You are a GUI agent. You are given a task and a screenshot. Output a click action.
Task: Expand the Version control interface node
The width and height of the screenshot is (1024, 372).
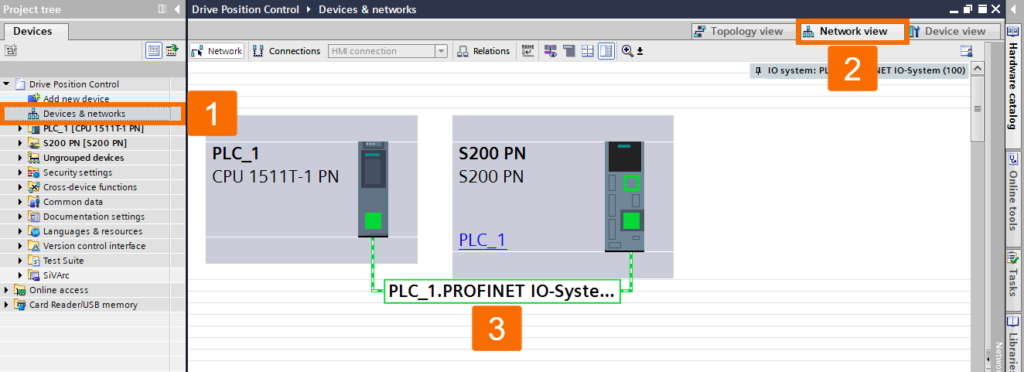[20, 246]
